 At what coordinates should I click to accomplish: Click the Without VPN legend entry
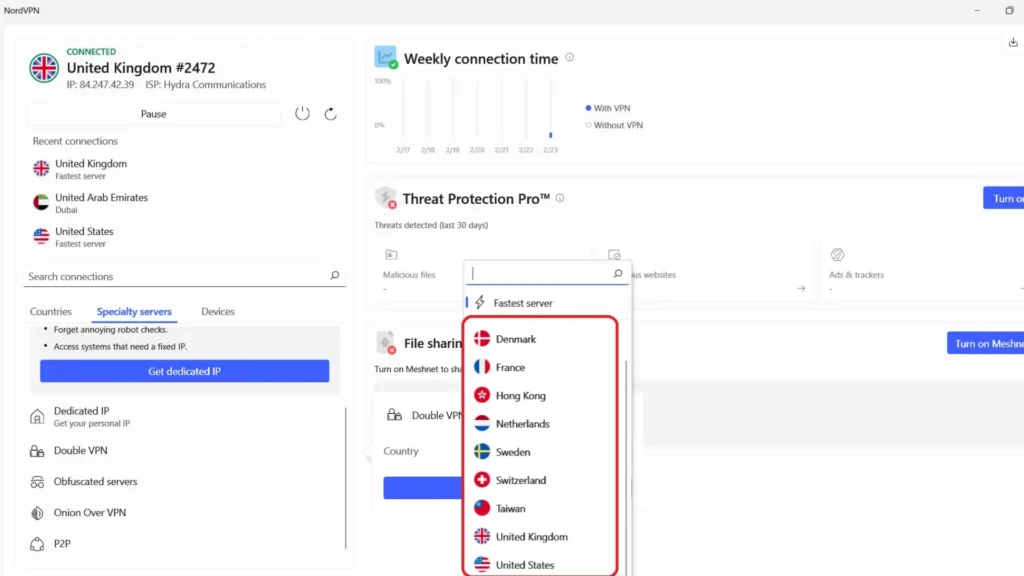[x=615, y=125]
